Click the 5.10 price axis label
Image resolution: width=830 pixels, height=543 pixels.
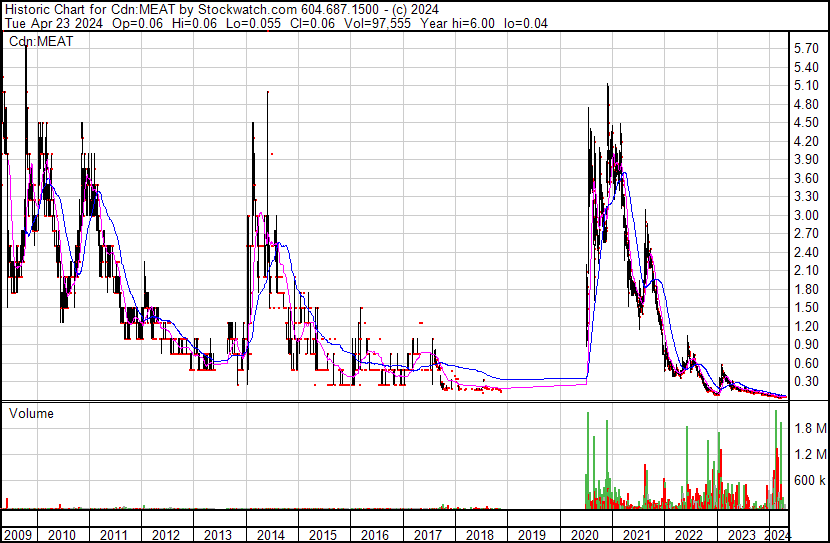[806, 86]
